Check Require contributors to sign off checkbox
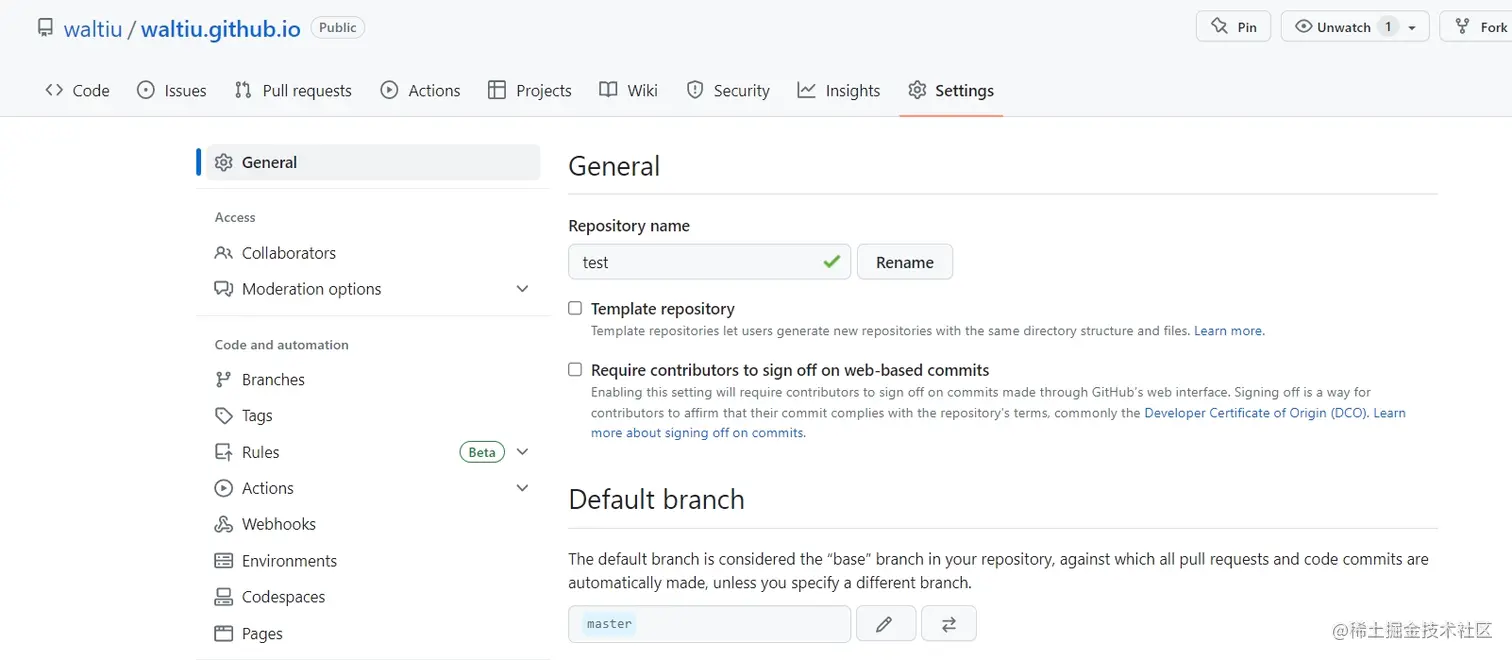1512x660 pixels. click(575, 369)
